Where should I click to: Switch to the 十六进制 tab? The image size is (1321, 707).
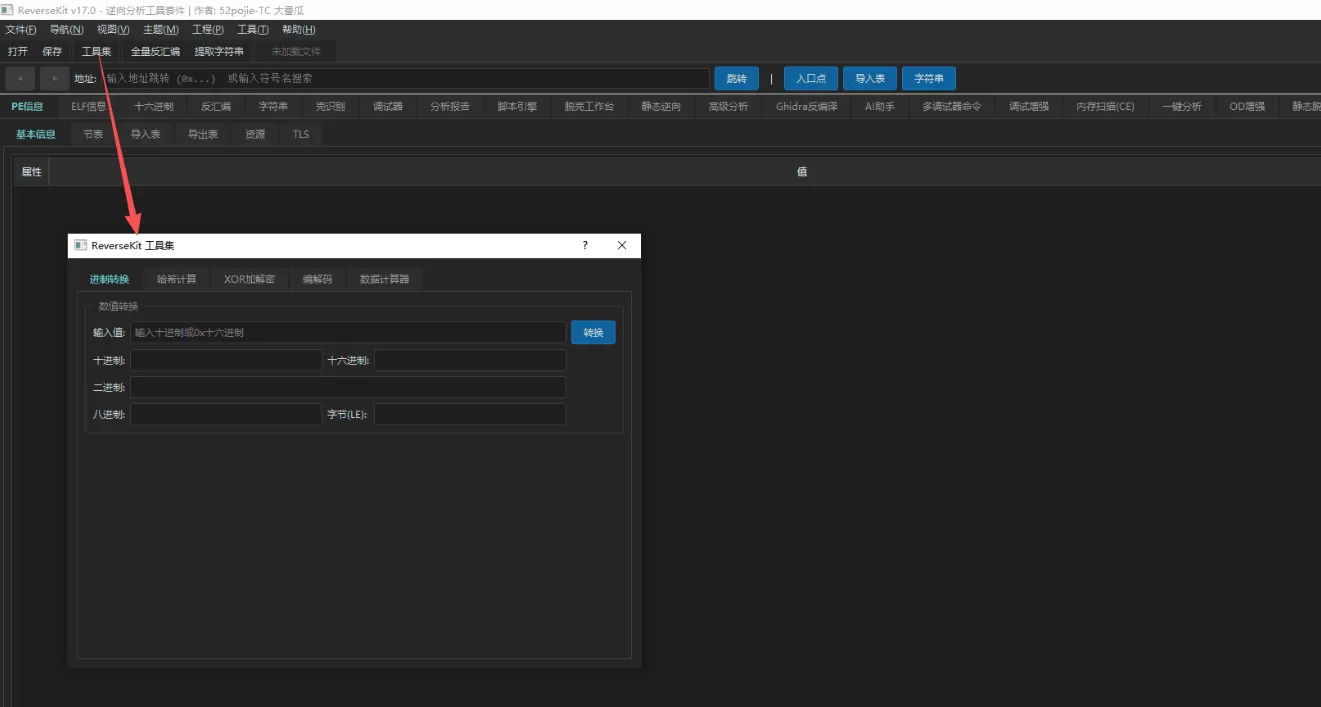[154, 106]
